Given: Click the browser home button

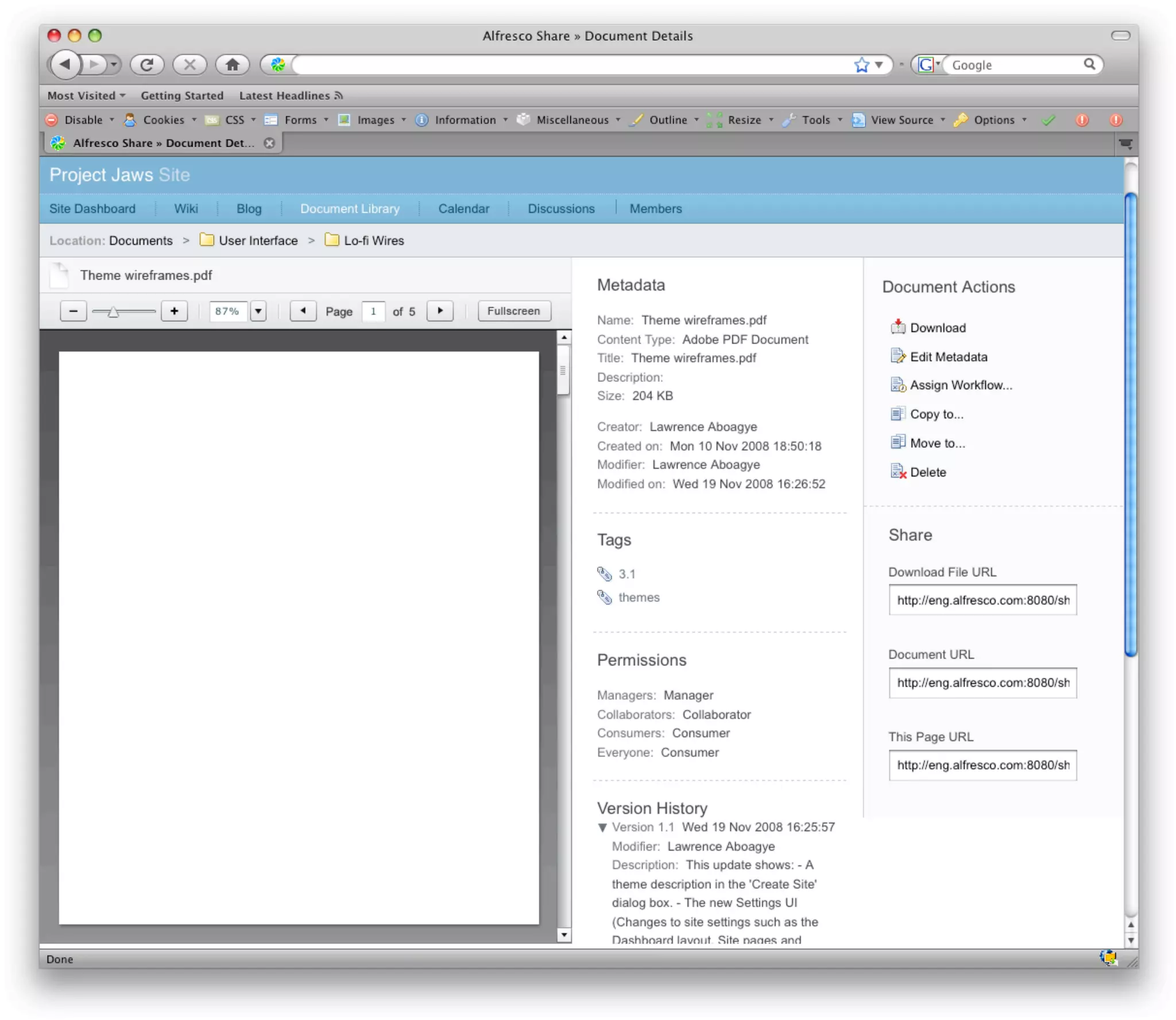Looking at the screenshot, I should tap(232, 64).
